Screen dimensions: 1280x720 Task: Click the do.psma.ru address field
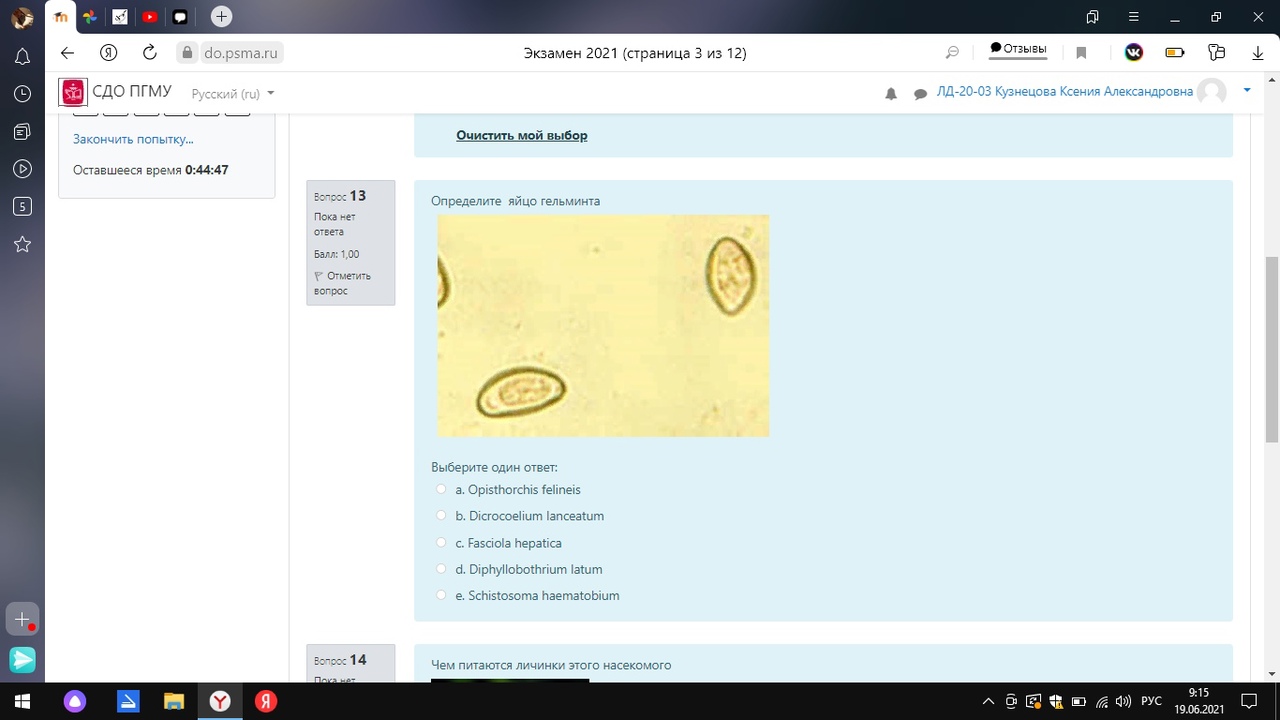pos(241,53)
